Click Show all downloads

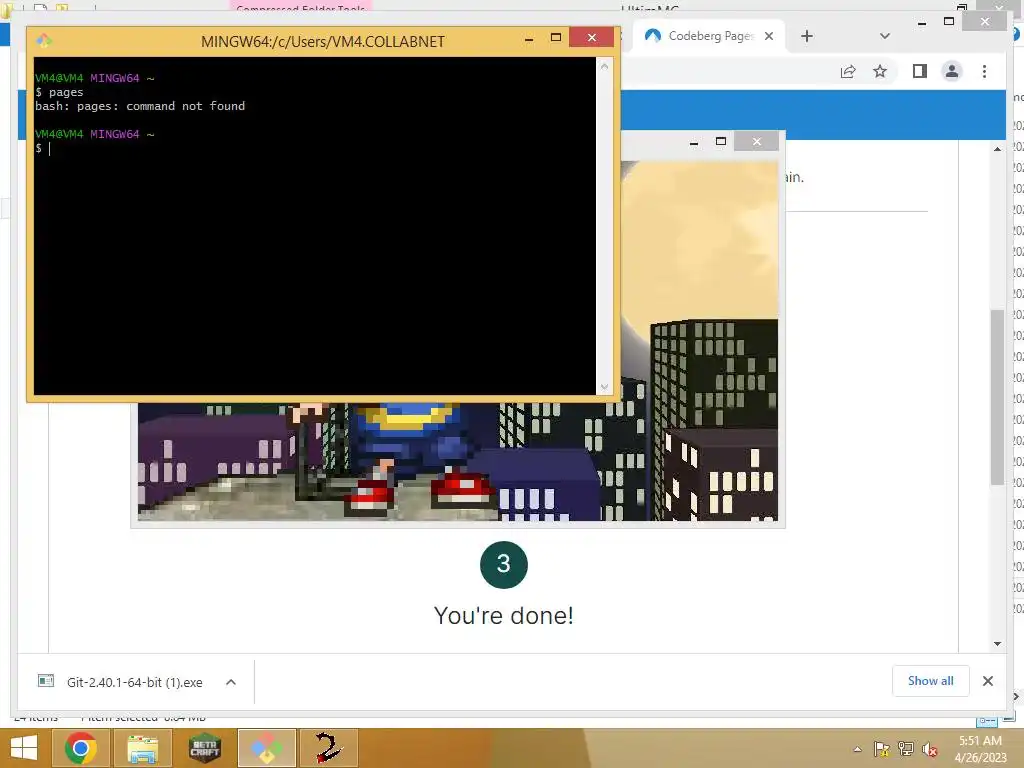pos(931,681)
